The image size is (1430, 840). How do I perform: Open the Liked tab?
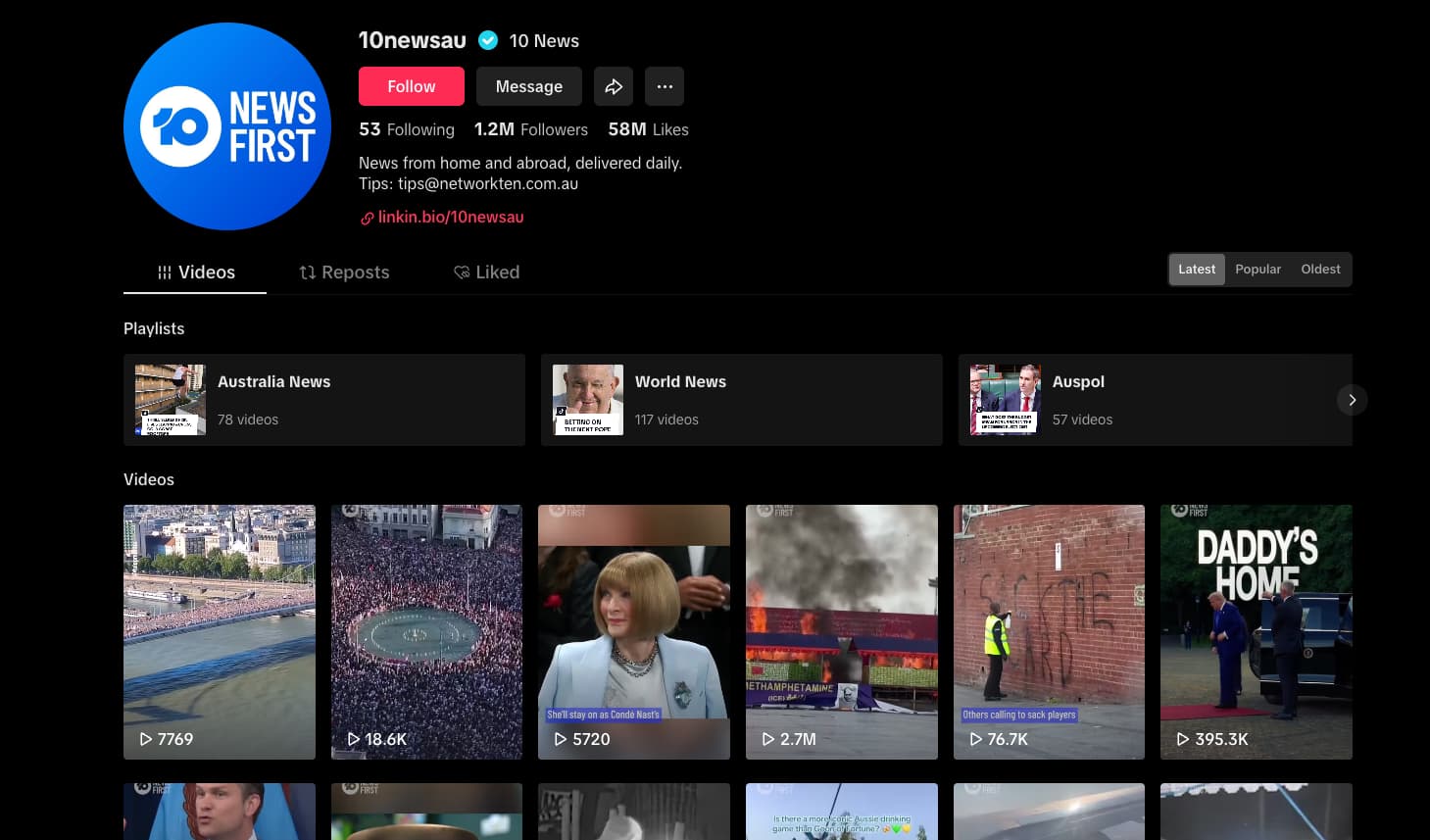pos(486,272)
